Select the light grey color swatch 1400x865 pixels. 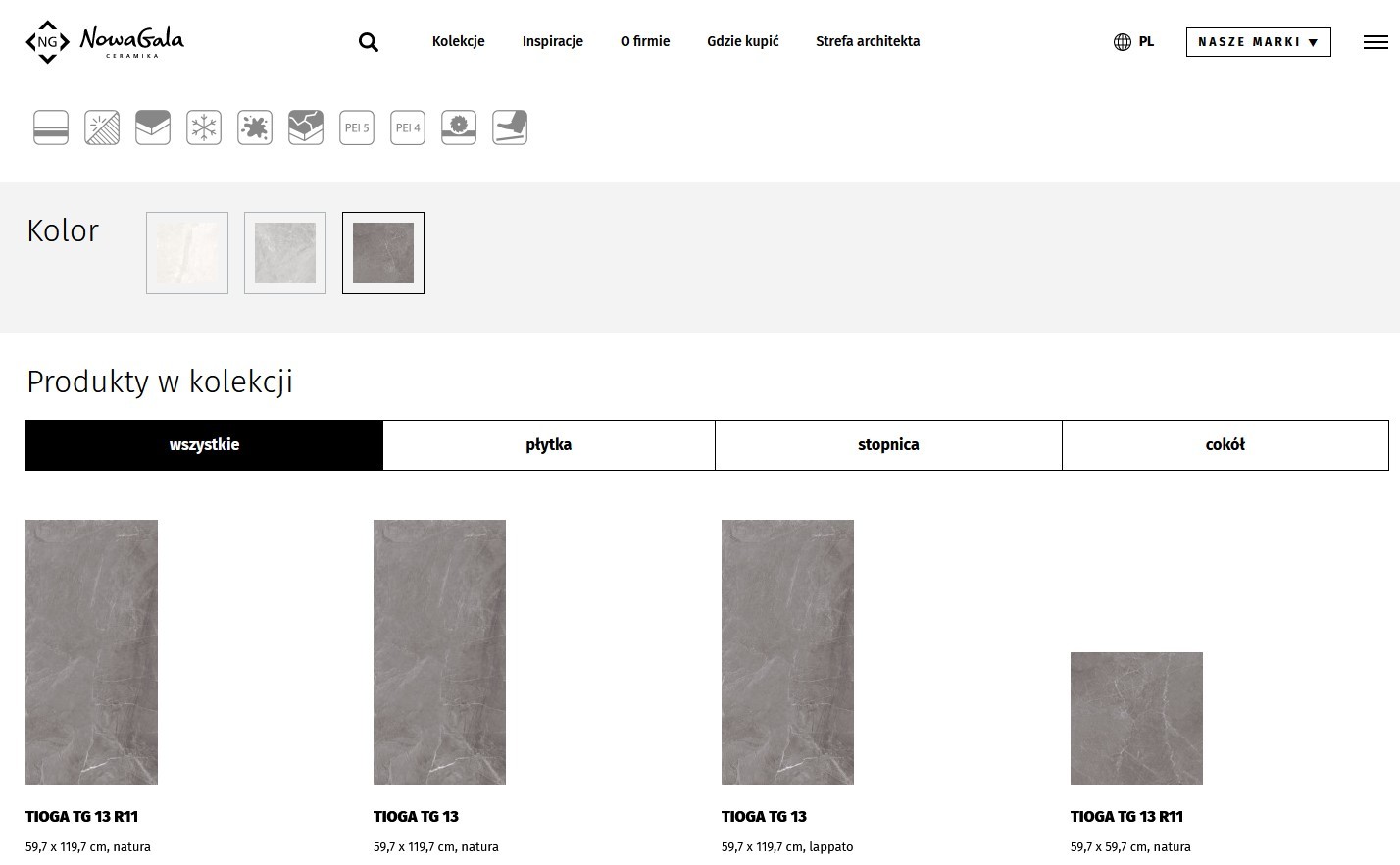(285, 253)
